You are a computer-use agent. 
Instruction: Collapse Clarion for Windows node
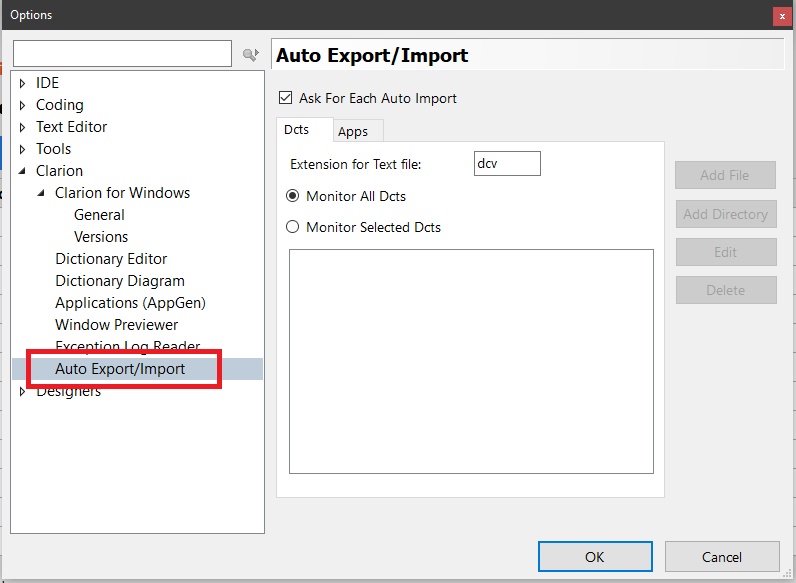click(x=42, y=193)
